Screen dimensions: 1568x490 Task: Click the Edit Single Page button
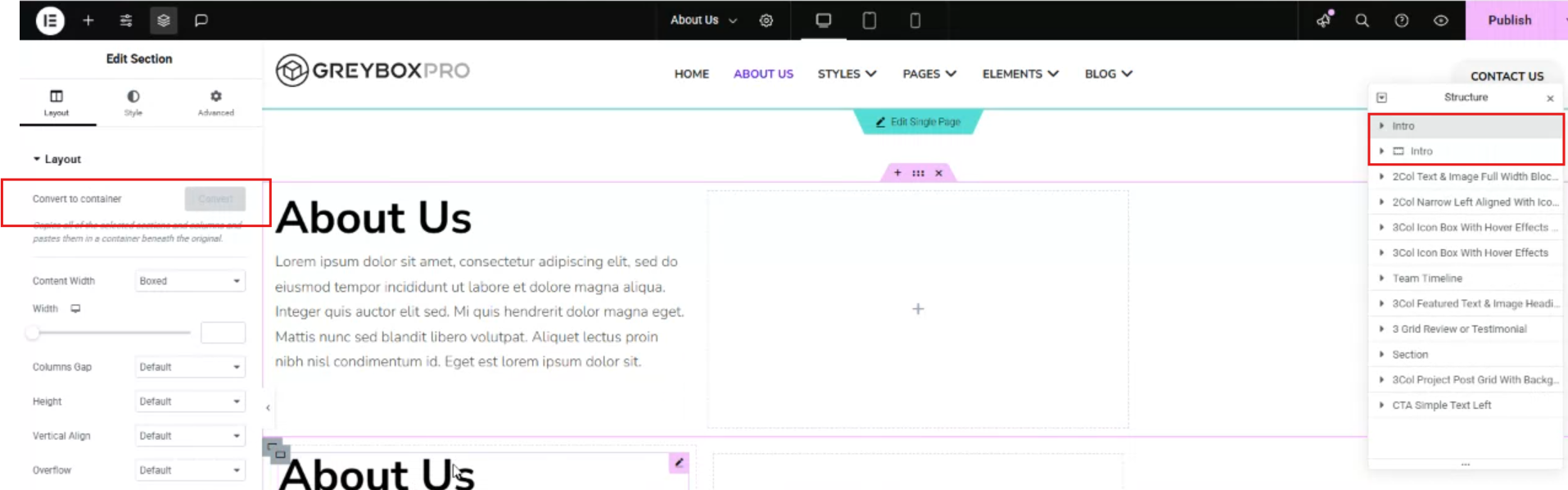click(x=918, y=122)
